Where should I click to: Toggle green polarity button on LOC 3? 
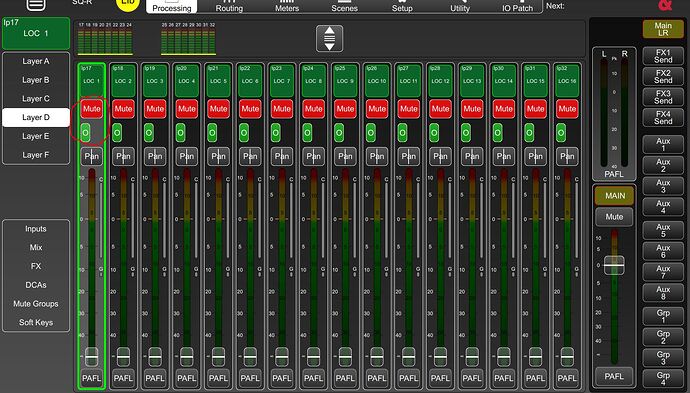pyautogui.click(x=149, y=132)
